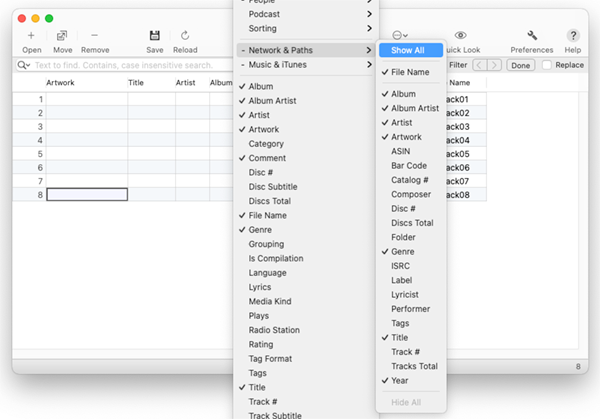
Task: Open the search magnifier options dropdown
Action: (23, 65)
